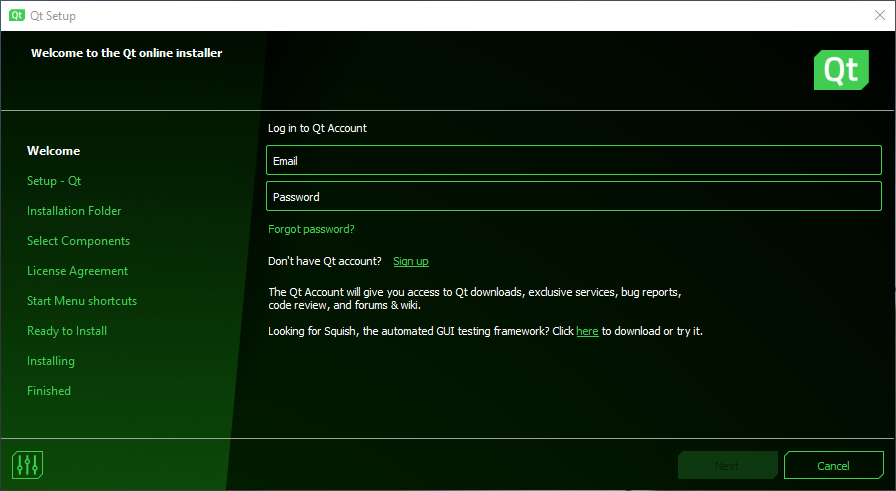Click the 'Qt Setup' window title text
The image size is (896, 491).
click(53, 16)
